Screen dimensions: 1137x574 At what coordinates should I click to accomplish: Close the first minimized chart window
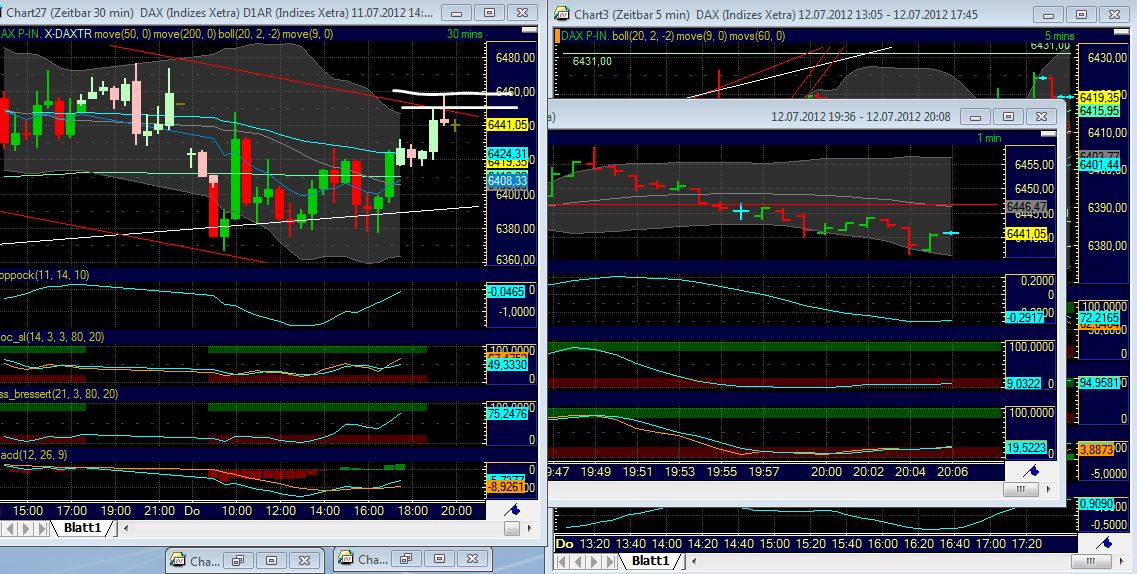click(x=305, y=560)
